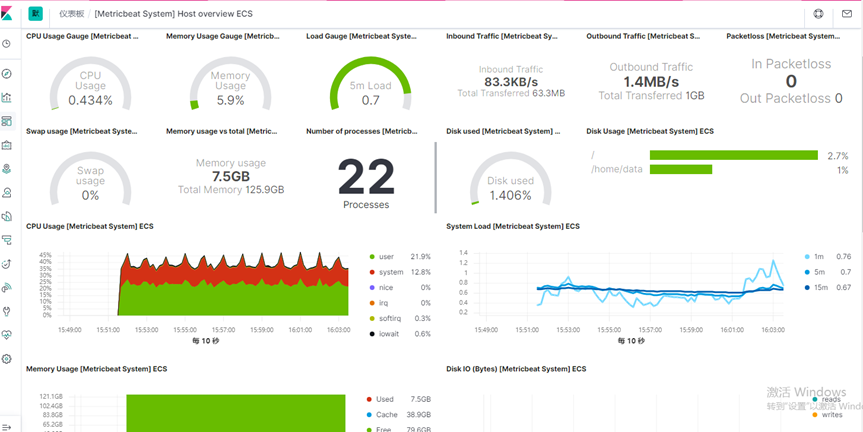Click the Kibana logo
The width and height of the screenshot is (863, 432).
point(7,14)
